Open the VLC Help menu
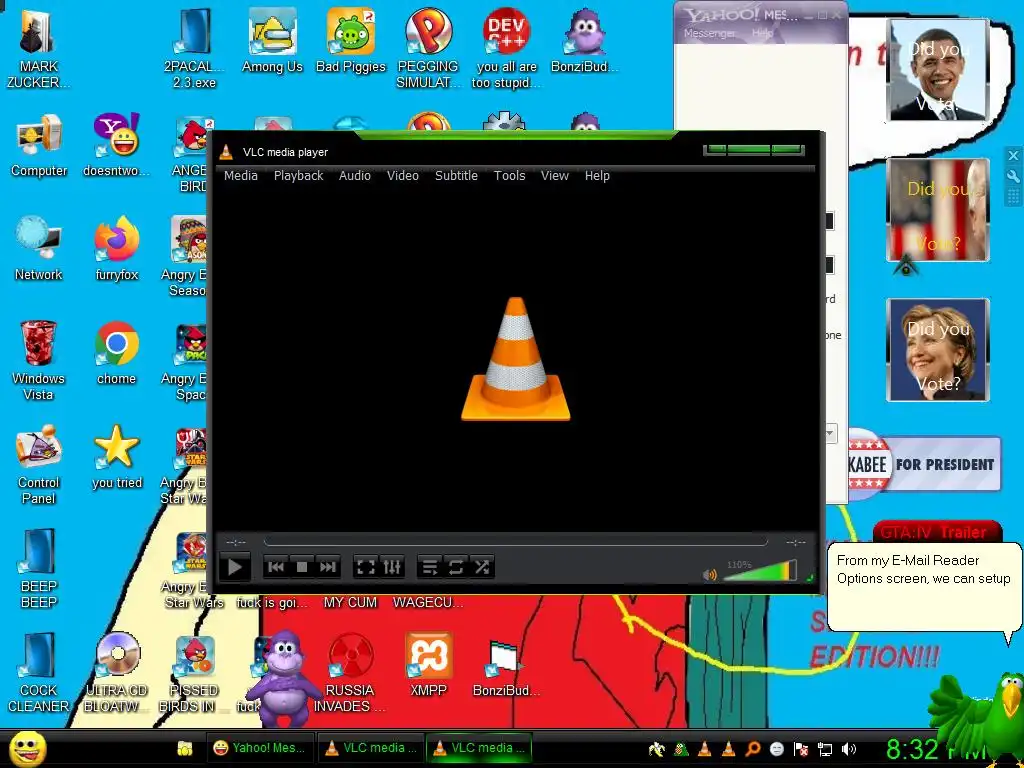The image size is (1024, 768). click(597, 176)
